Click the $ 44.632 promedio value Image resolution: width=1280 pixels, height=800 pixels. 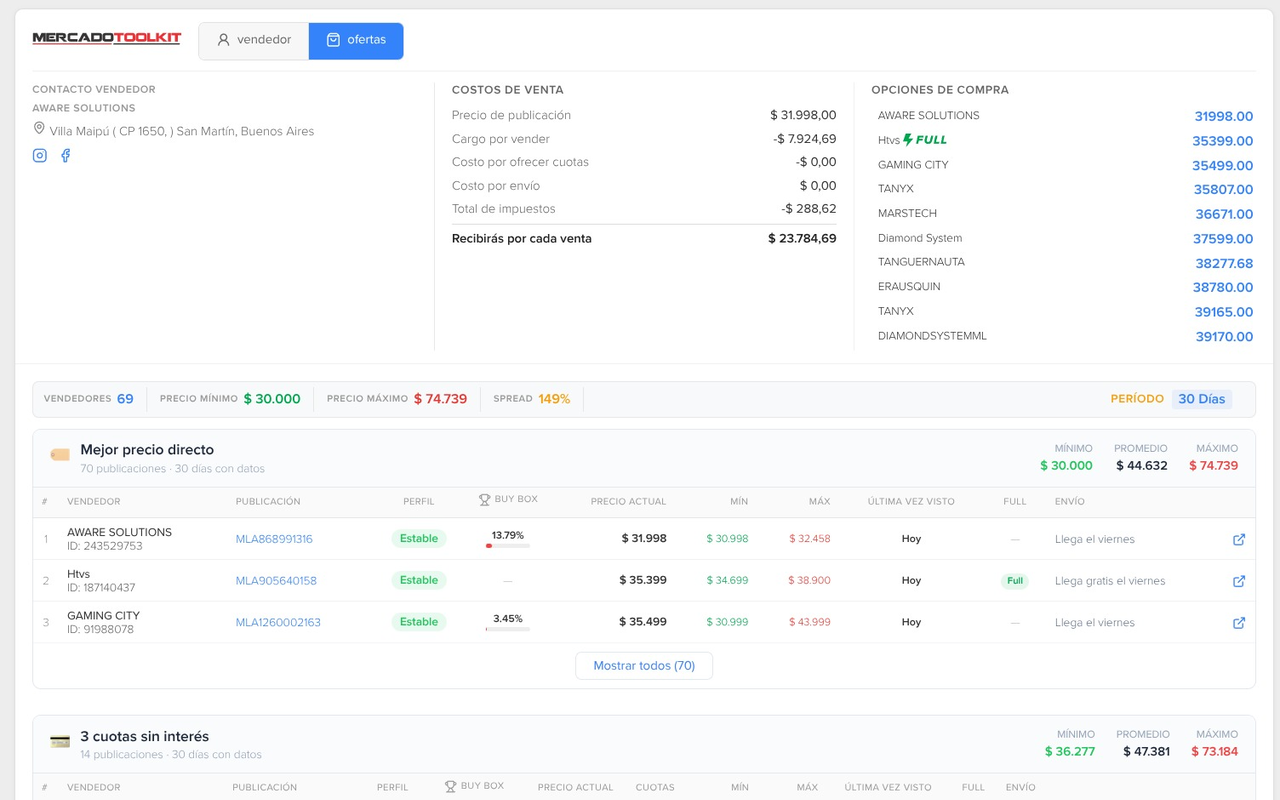[1142, 466]
